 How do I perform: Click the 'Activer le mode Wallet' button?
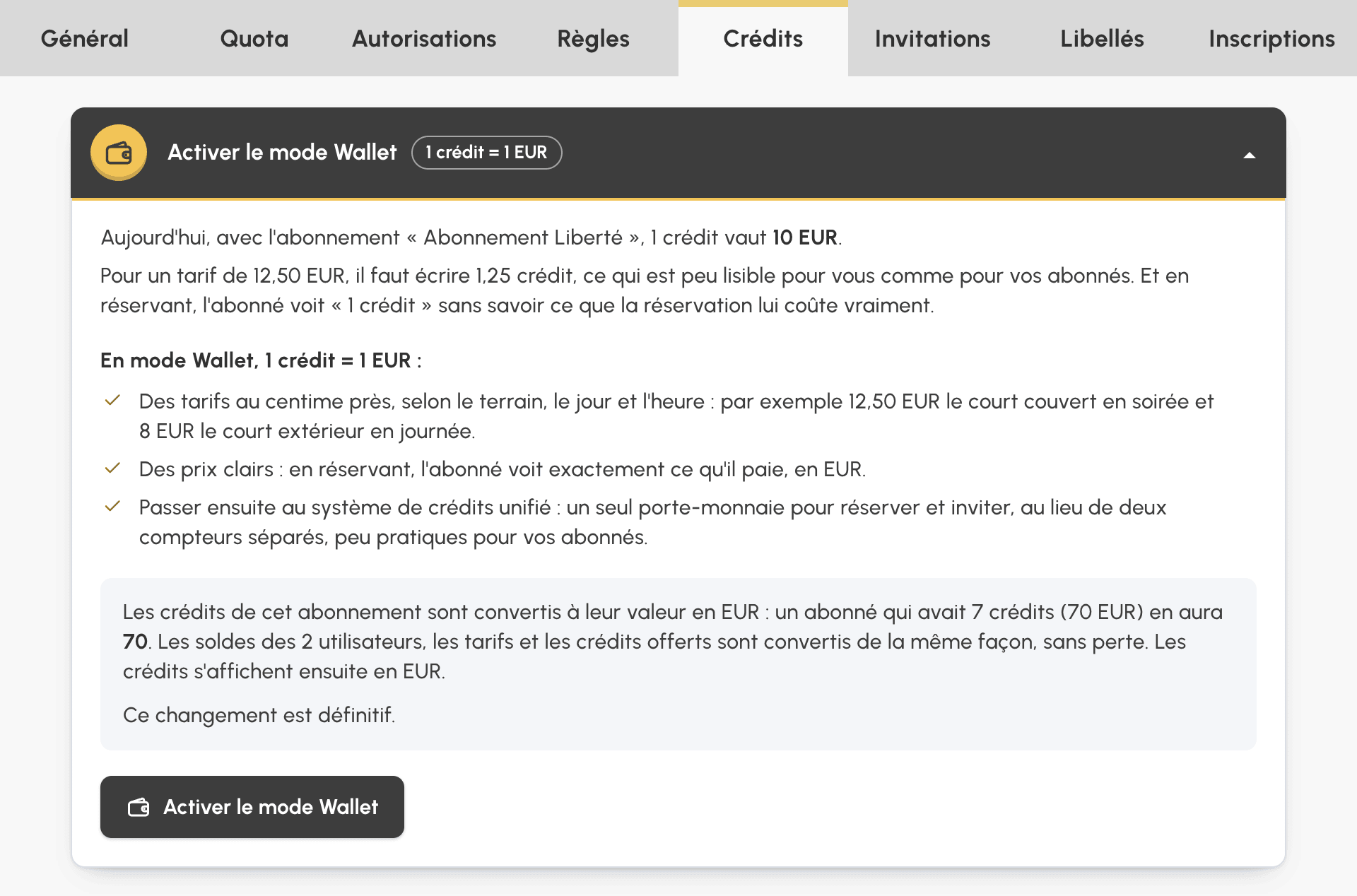252,807
